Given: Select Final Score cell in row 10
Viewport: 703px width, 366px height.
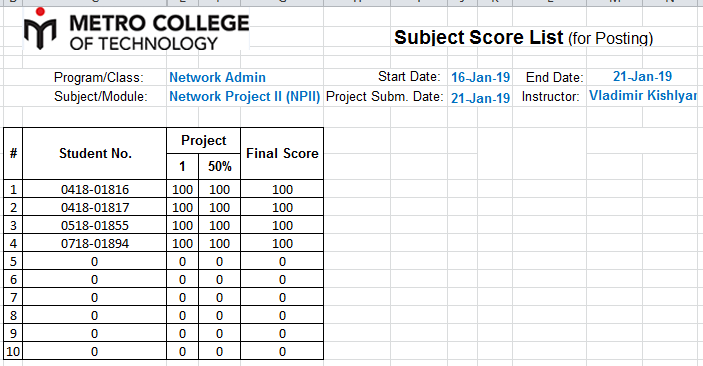Looking at the screenshot, I should [x=282, y=351].
